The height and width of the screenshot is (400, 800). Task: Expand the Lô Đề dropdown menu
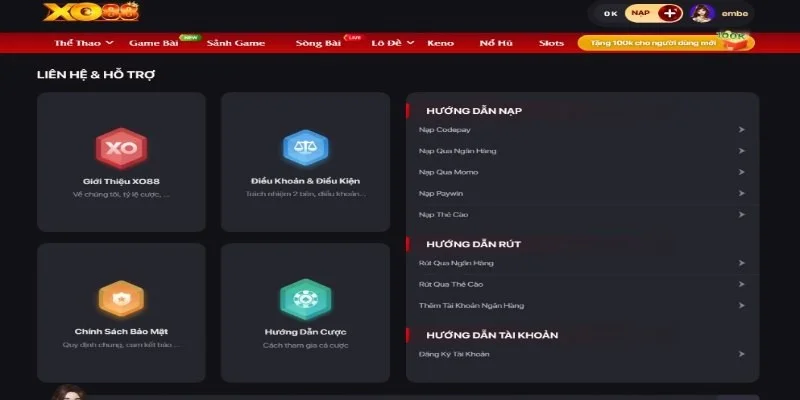click(x=390, y=43)
